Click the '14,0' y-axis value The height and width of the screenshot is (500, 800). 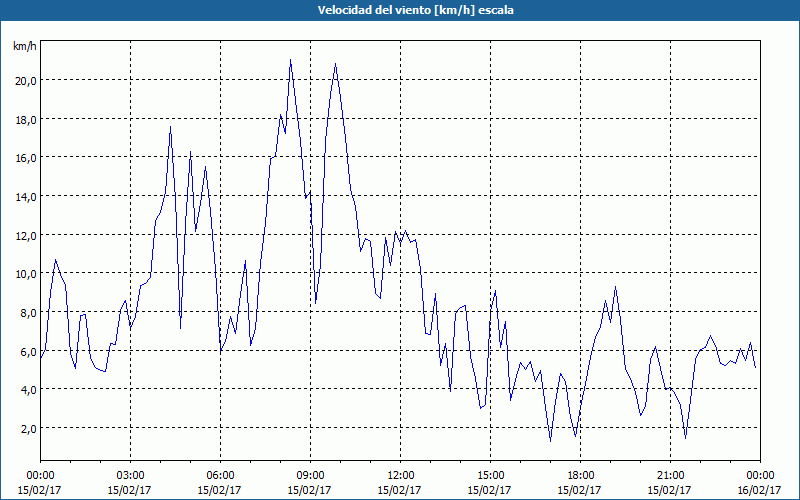pyautogui.click(x=26, y=197)
